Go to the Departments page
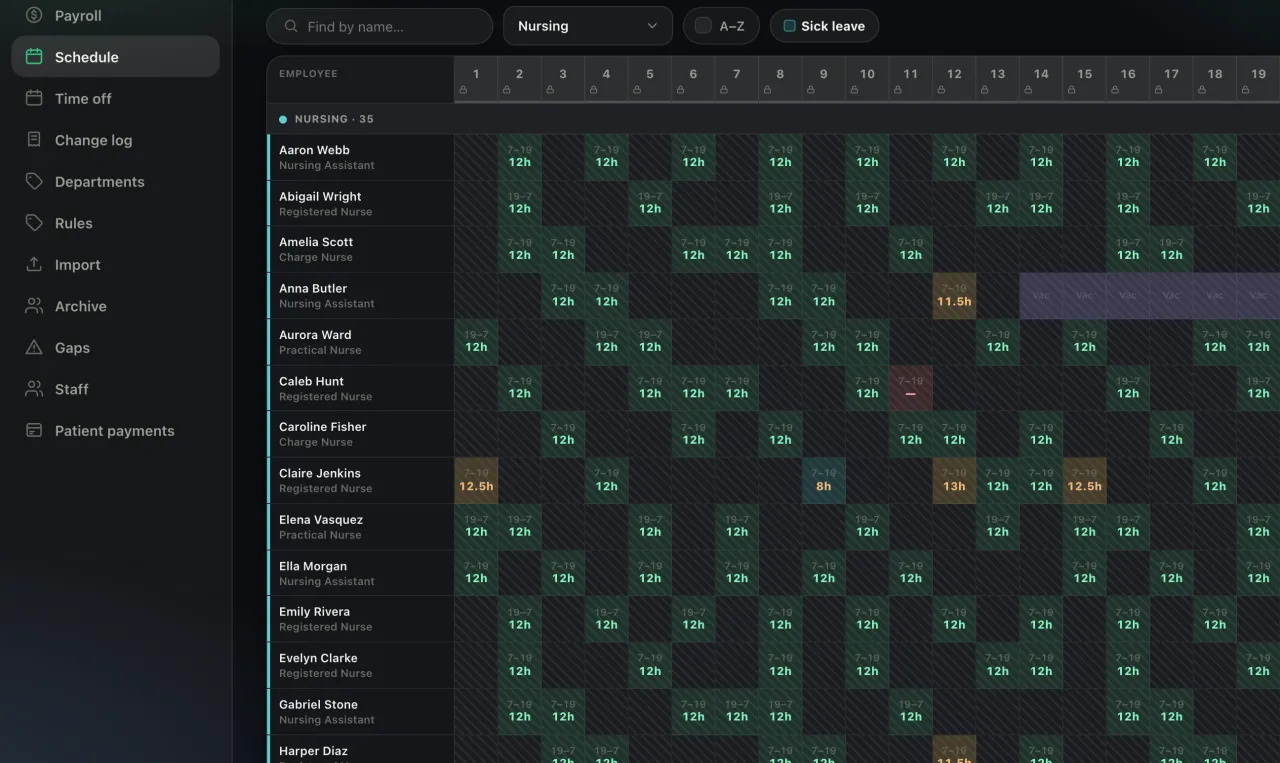The height and width of the screenshot is (763, 1280). click(x=115, y=181)
